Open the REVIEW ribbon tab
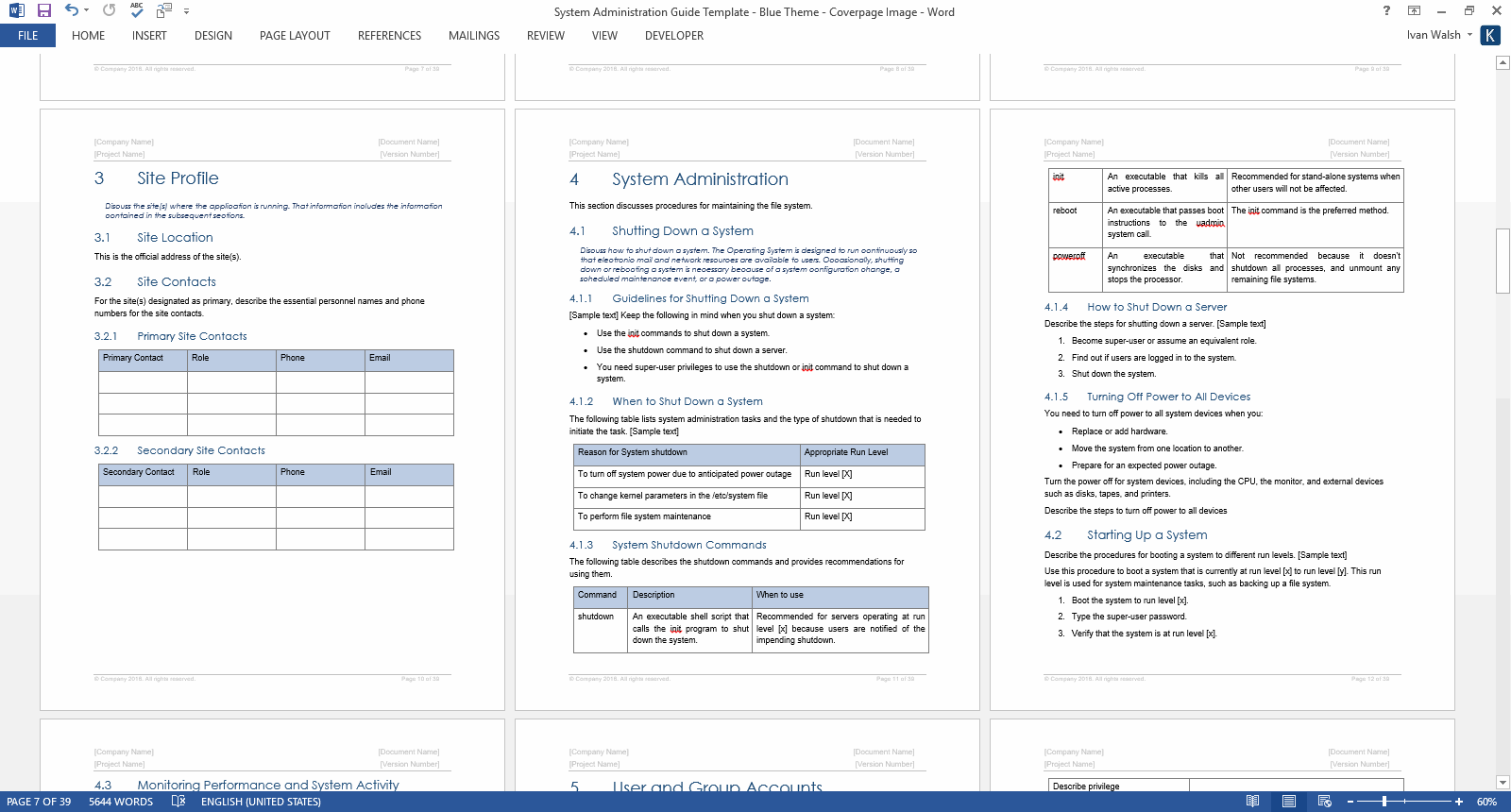This screenshot has width=1511, height=812. click(546, 36)
